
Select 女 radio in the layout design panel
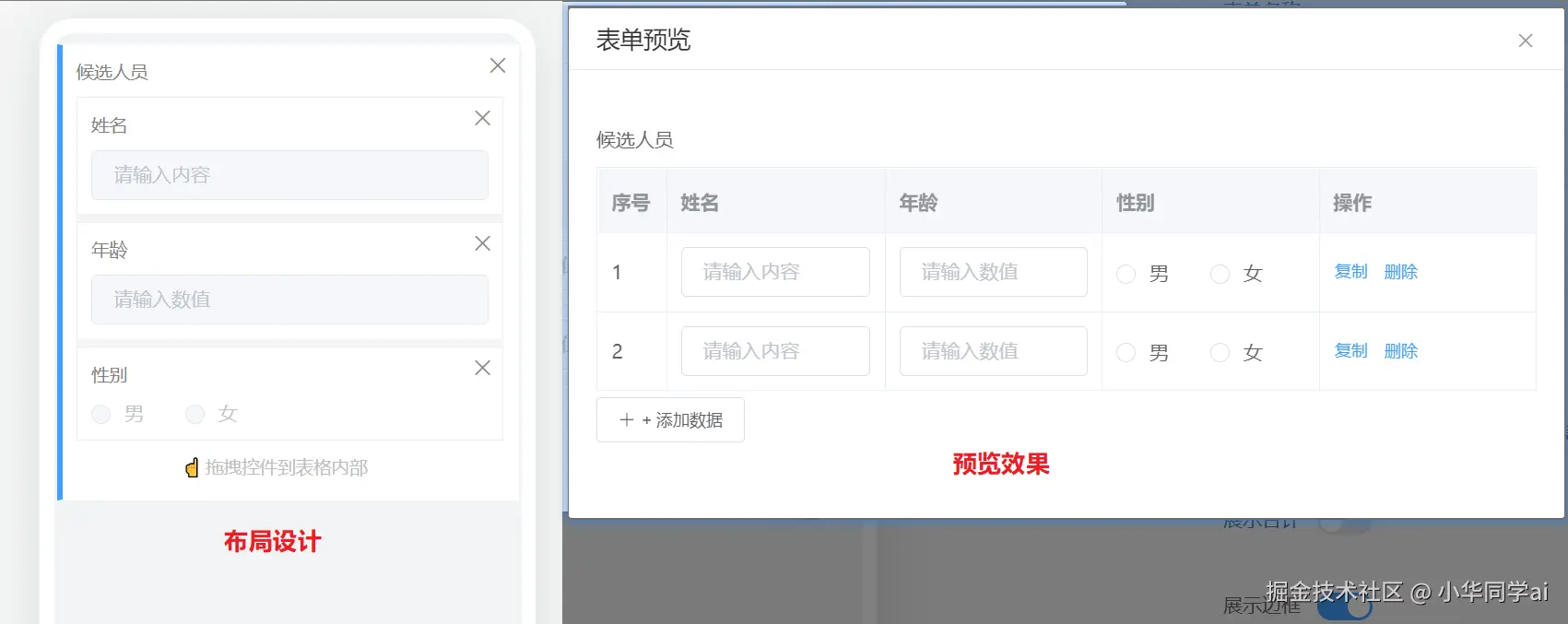(x=195, y=415)
